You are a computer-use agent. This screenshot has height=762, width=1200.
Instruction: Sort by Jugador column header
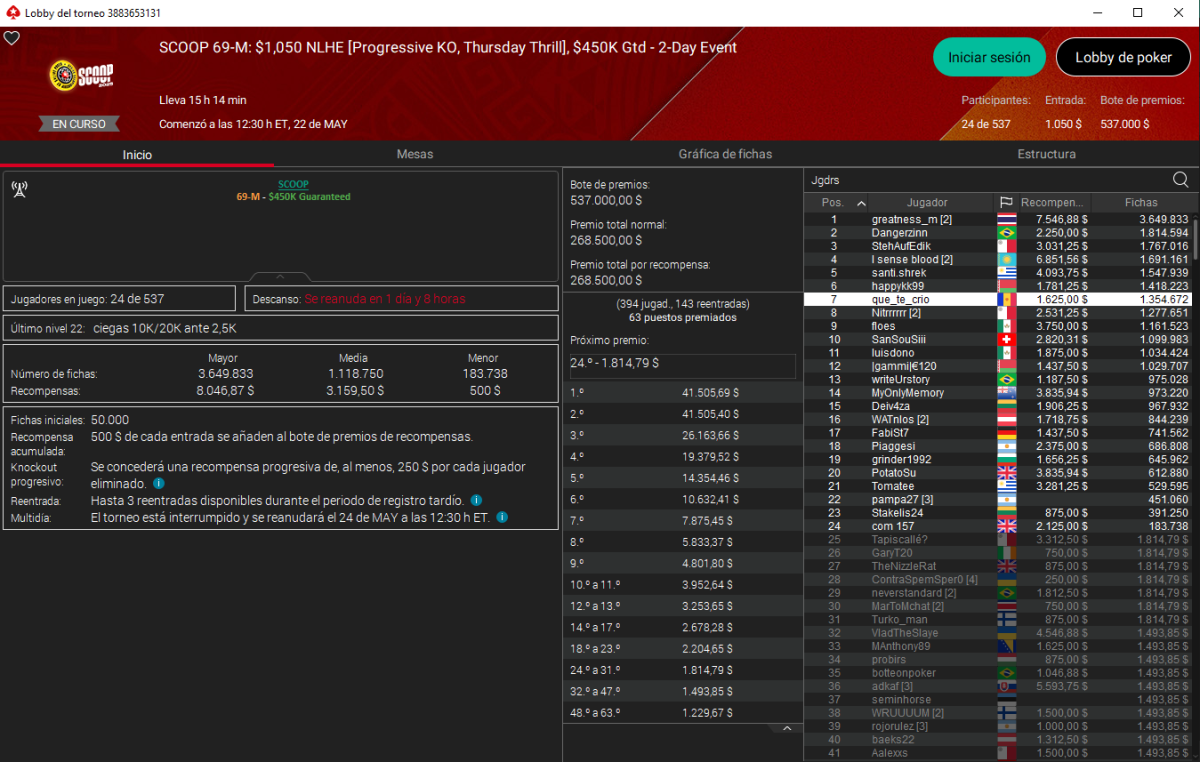tap(927, 202)
